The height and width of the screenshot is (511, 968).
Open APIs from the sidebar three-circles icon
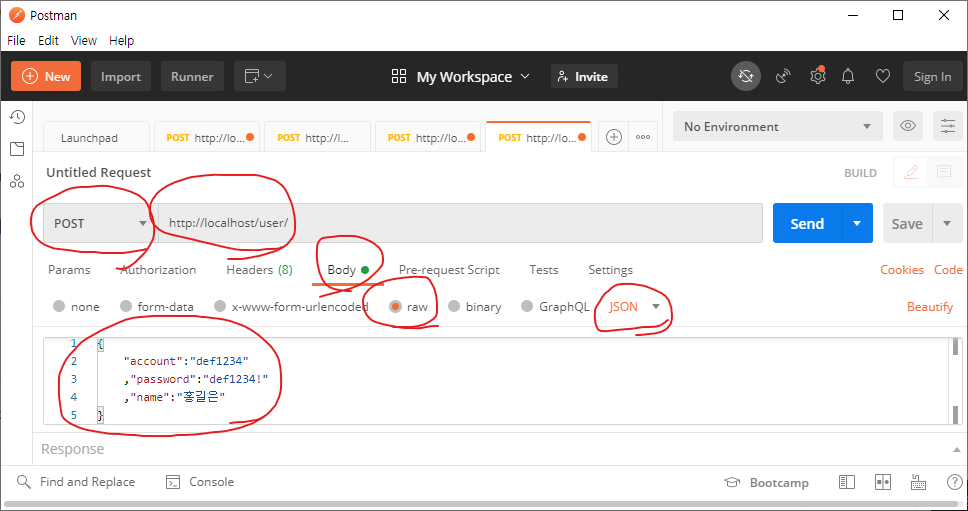[x=17, y=181]
